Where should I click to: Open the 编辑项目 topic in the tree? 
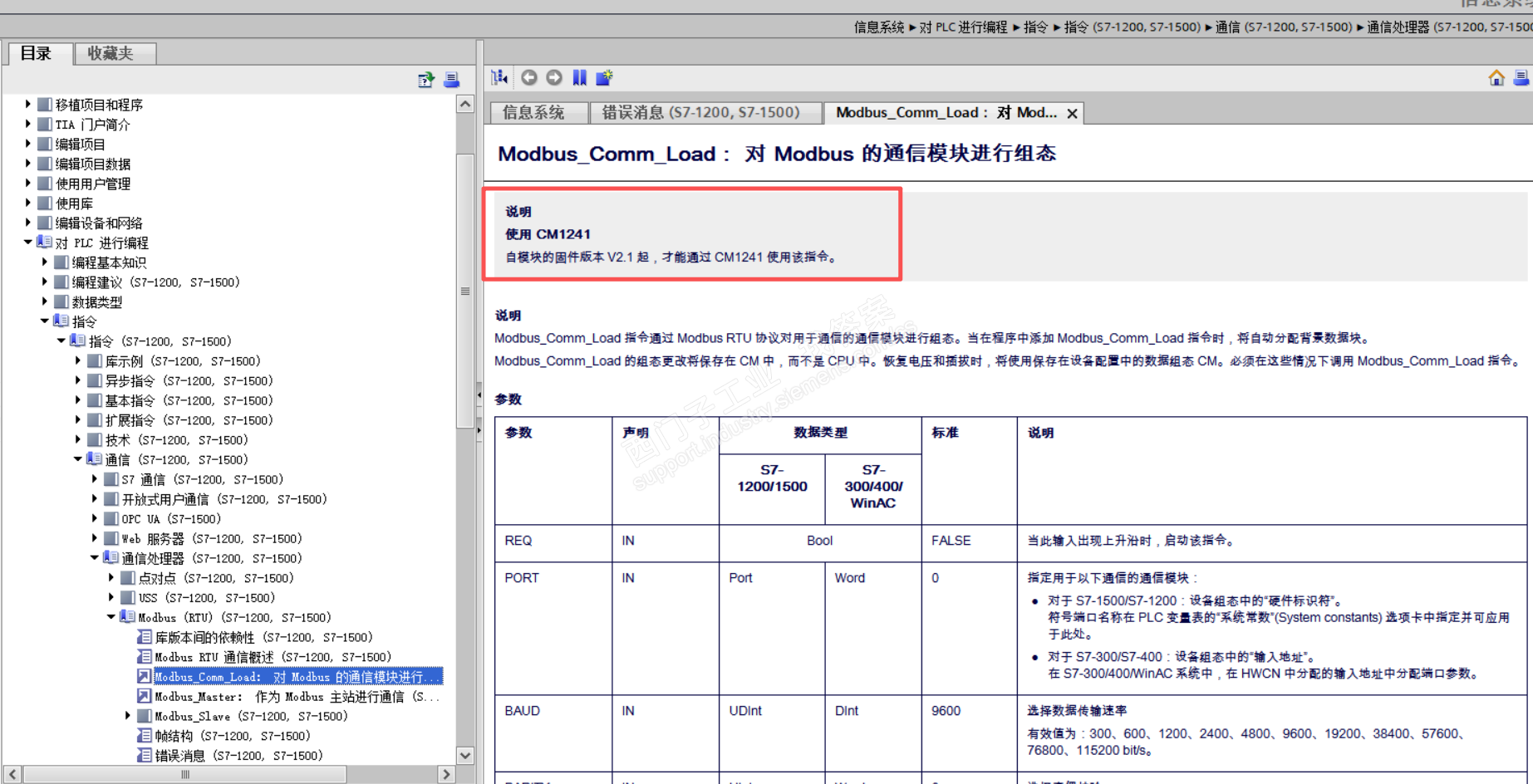(x=80, y=145)
